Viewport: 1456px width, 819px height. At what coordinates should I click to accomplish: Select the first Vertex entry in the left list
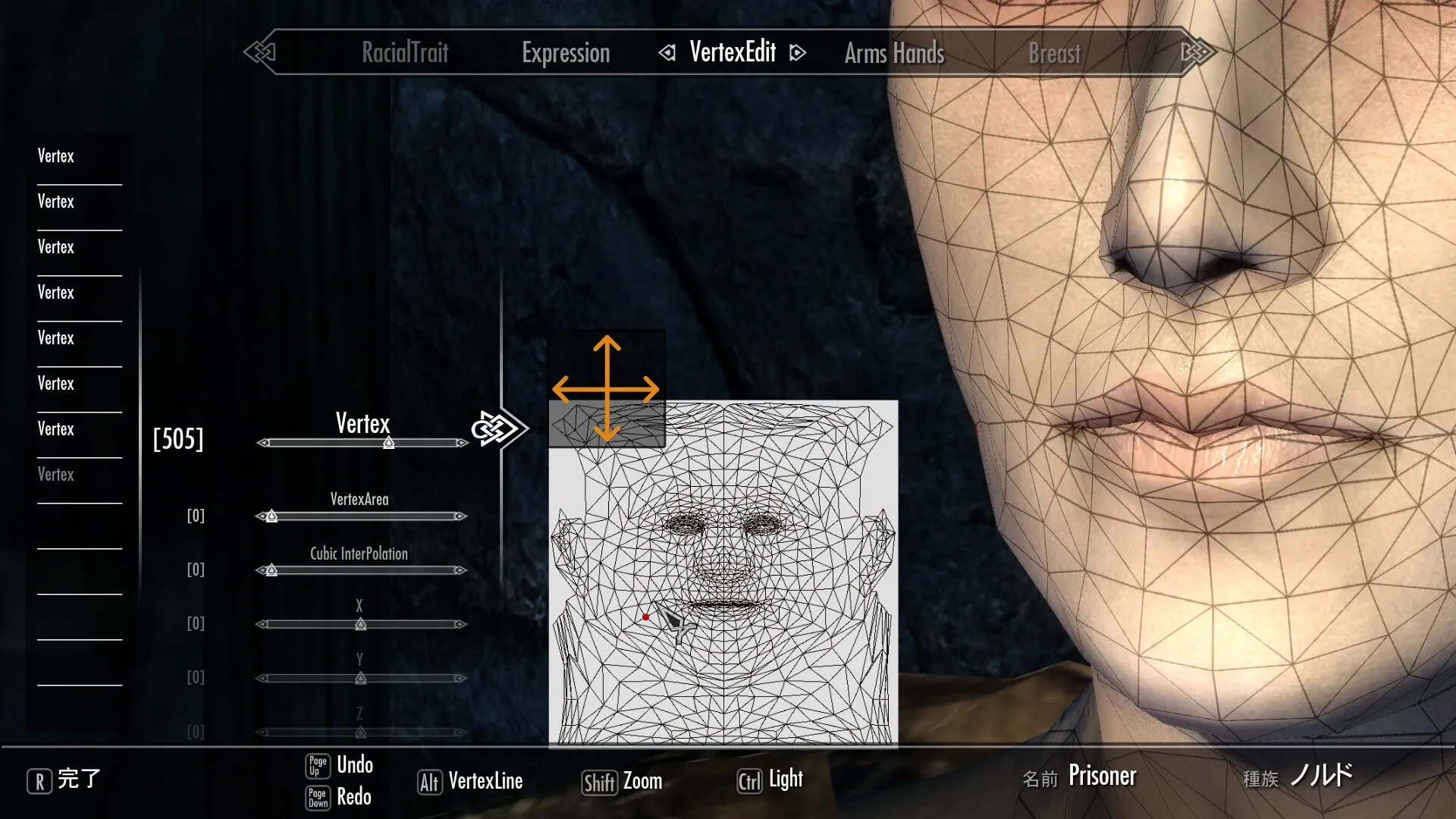point(56,156)
